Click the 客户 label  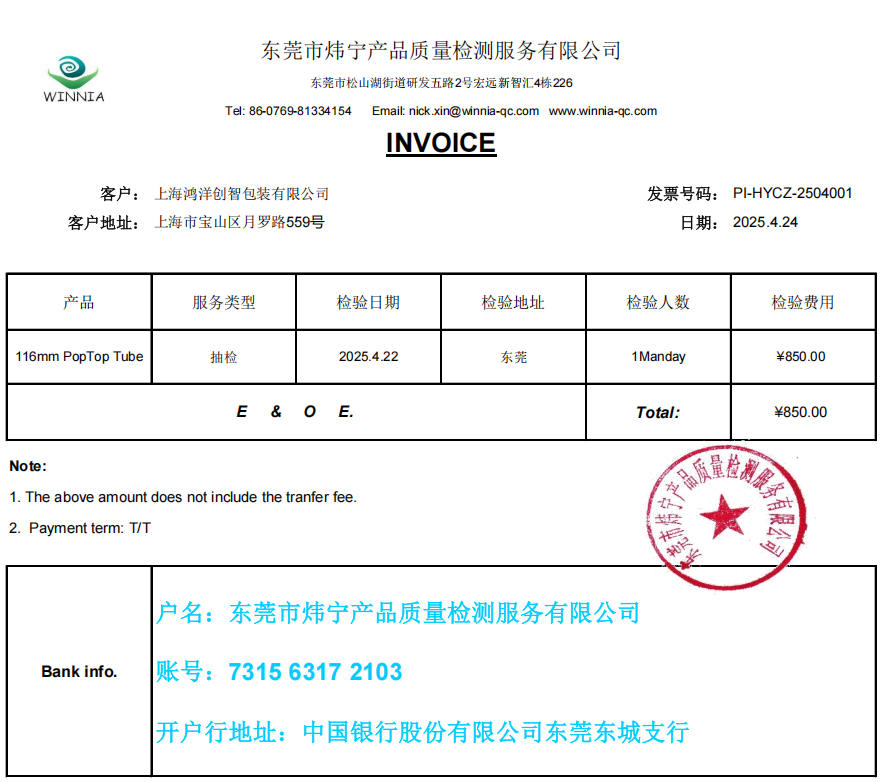pos(120,194)
